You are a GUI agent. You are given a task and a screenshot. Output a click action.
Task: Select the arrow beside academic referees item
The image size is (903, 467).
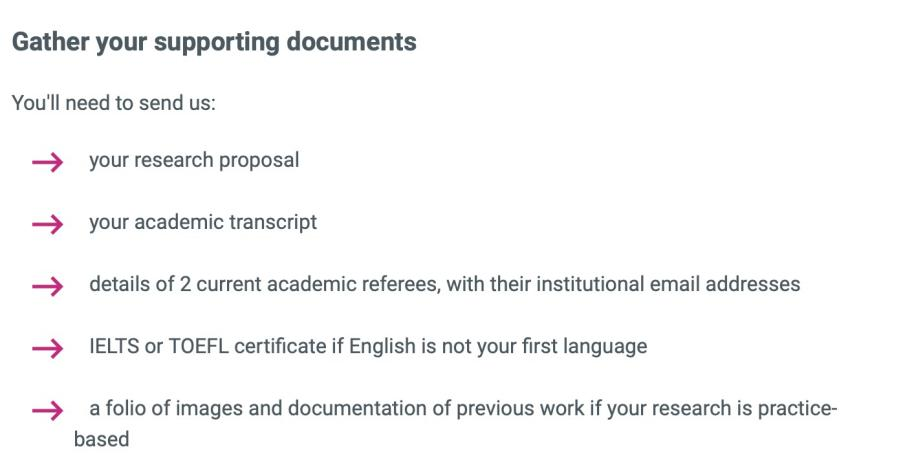coord(47,286)
